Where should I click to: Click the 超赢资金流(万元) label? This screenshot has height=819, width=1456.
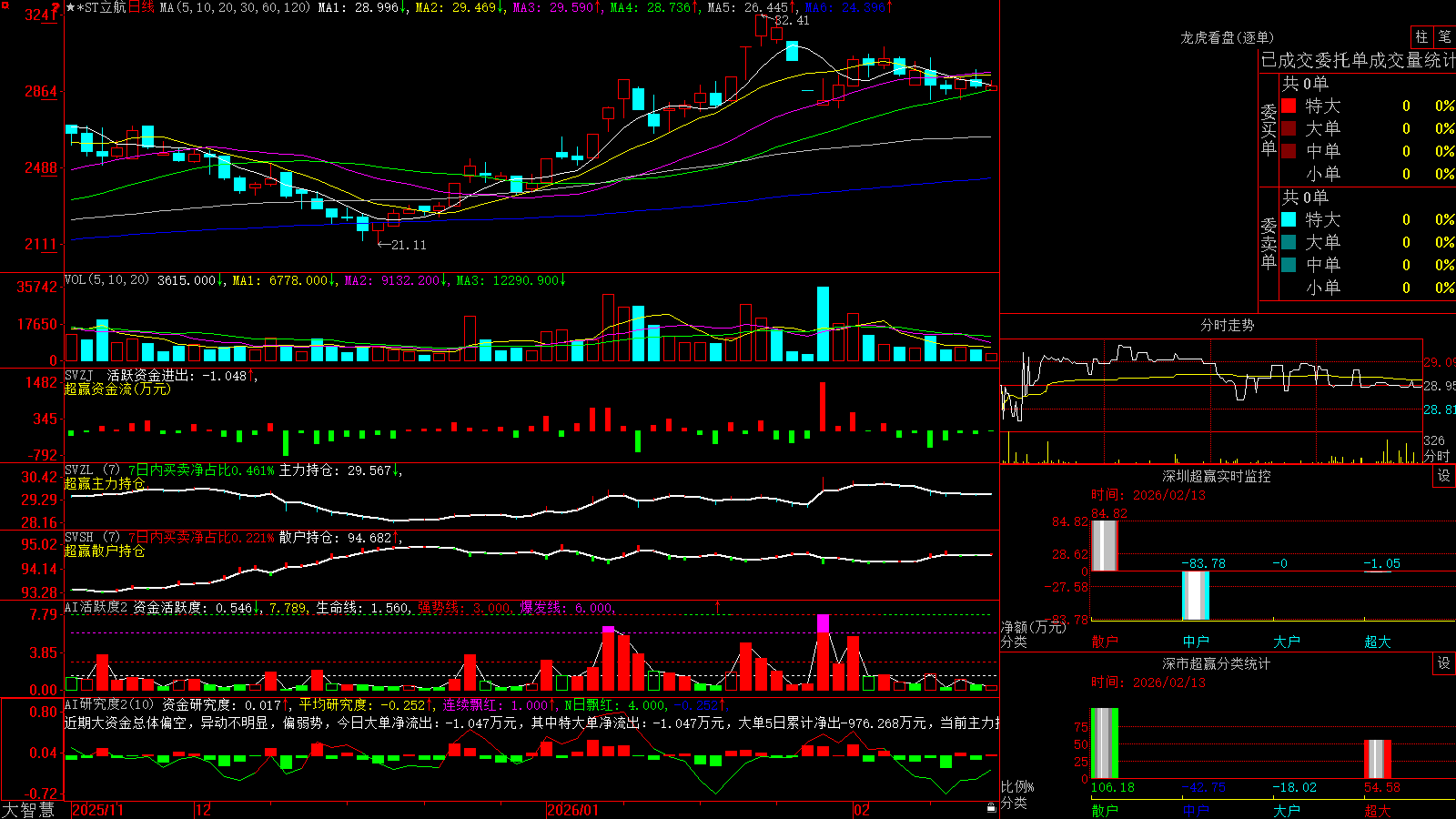(x=117, y=389)
